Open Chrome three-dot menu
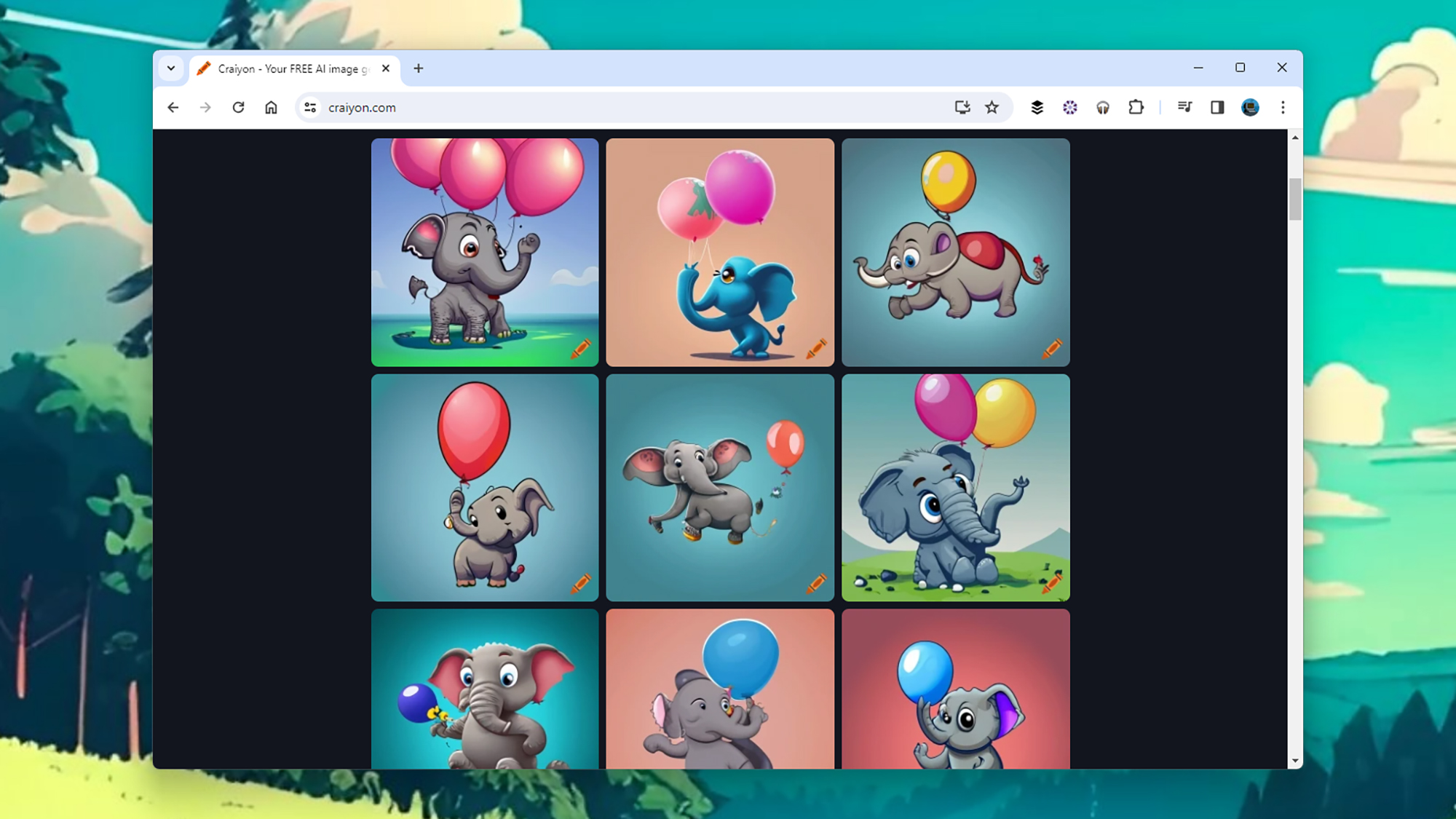Image resolution: width=1456 pixels, height=819 pixels. tap(1283, 107)
